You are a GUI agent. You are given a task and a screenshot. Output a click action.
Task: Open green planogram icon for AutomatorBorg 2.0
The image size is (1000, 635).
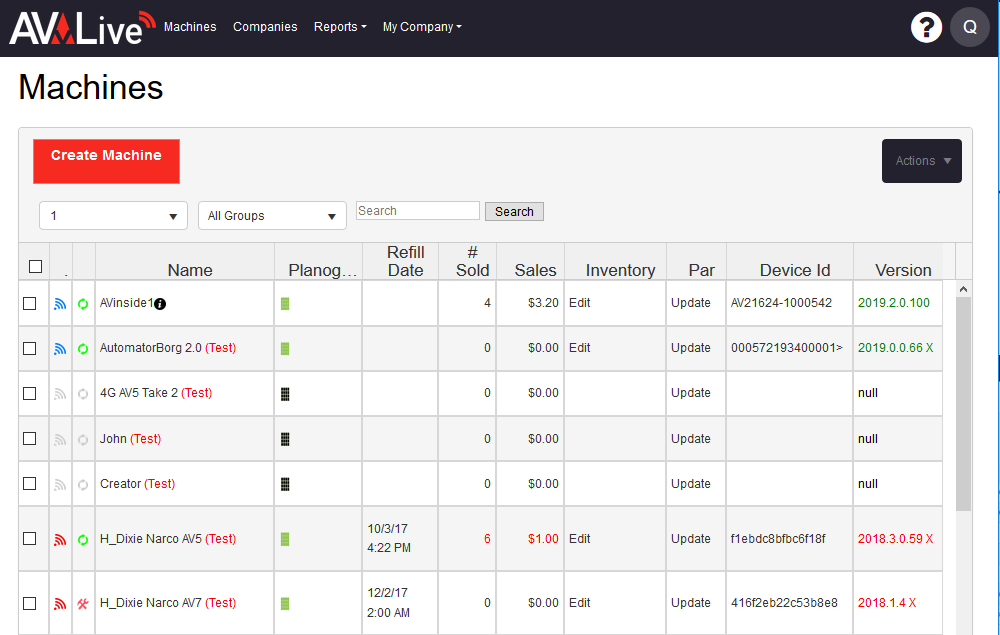(x=285, y=349)
